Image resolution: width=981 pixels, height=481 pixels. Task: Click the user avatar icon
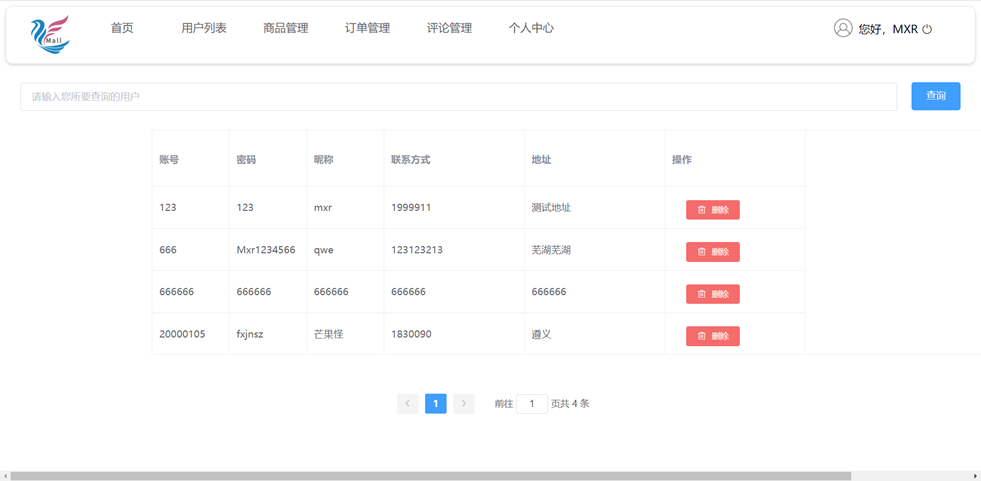tap(843, 28)
